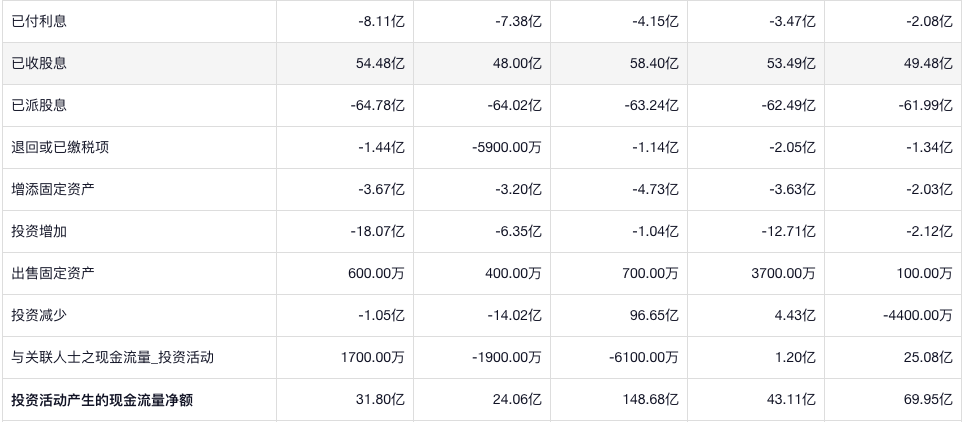Select the -5900.00万 tax value cell
971x422 pixels.
pos(506,147)
